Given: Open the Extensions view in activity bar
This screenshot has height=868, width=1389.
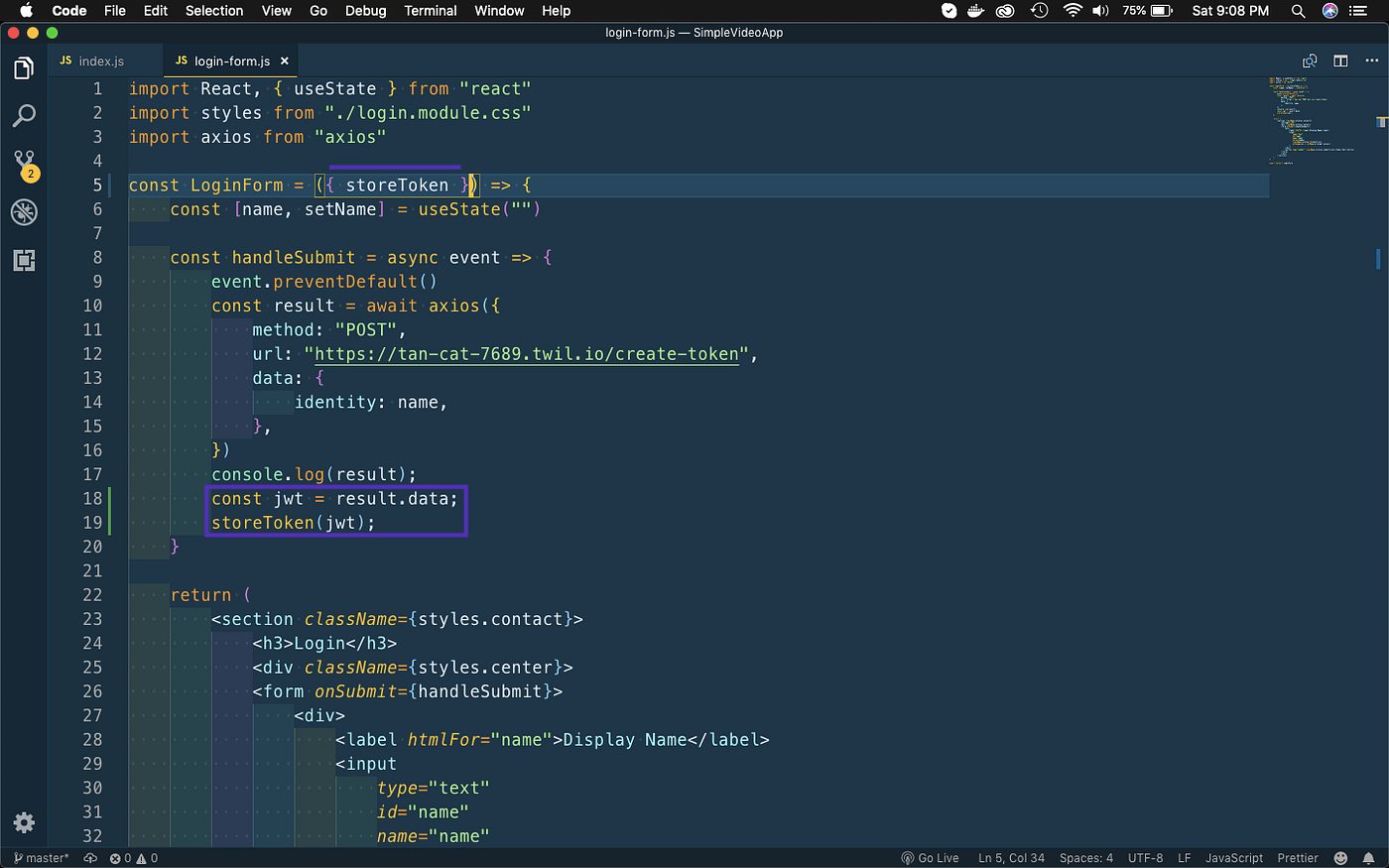Looking at the screenshot, I should [x=24, y=260].
